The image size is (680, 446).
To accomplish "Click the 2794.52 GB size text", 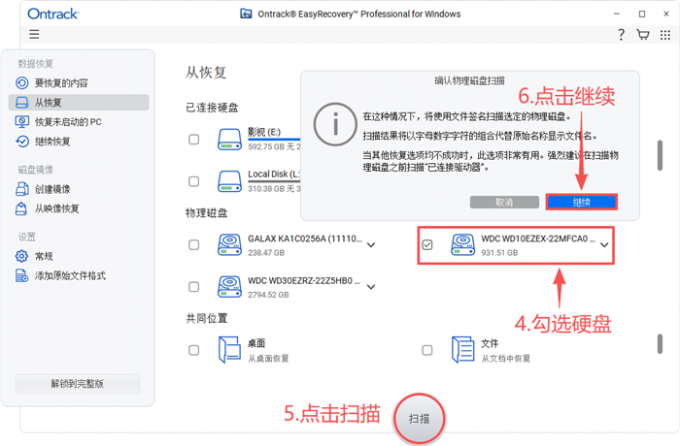I will coord(268,295).
